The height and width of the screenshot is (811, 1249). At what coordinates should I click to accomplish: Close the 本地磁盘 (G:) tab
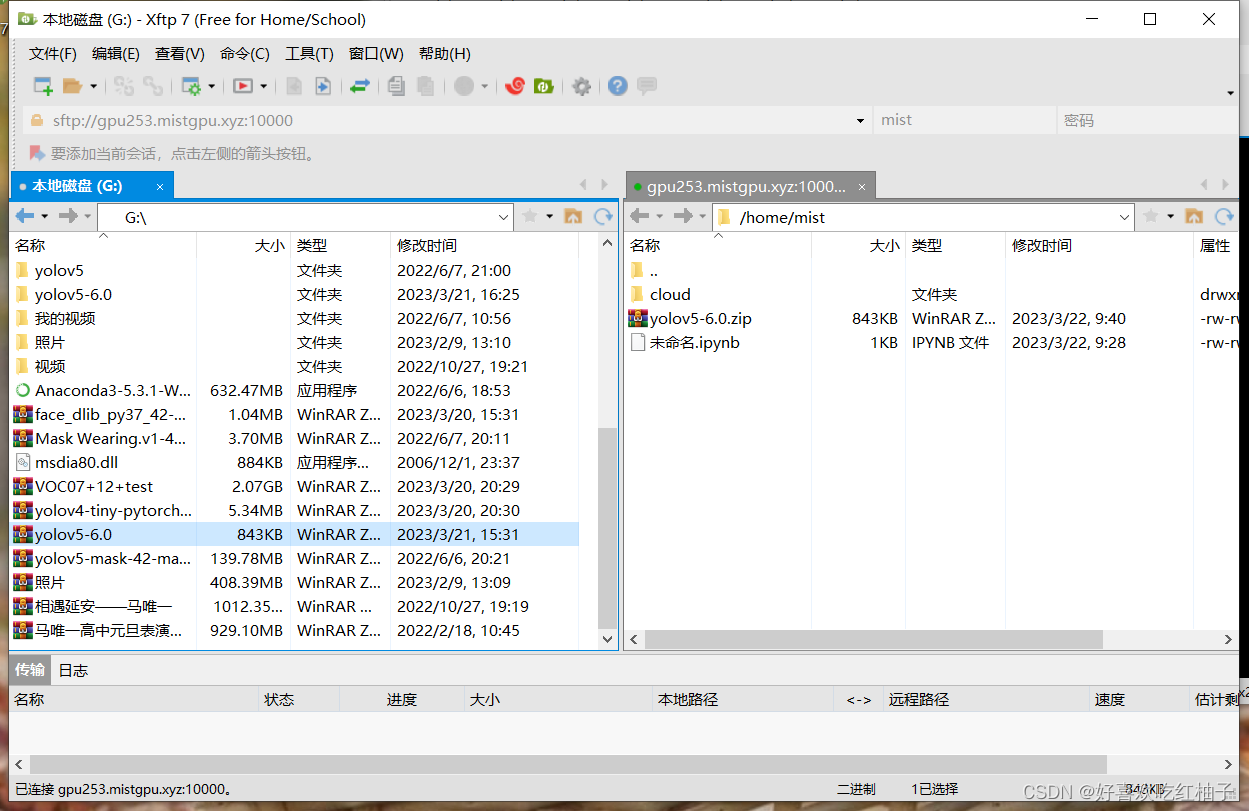(160, 187)
